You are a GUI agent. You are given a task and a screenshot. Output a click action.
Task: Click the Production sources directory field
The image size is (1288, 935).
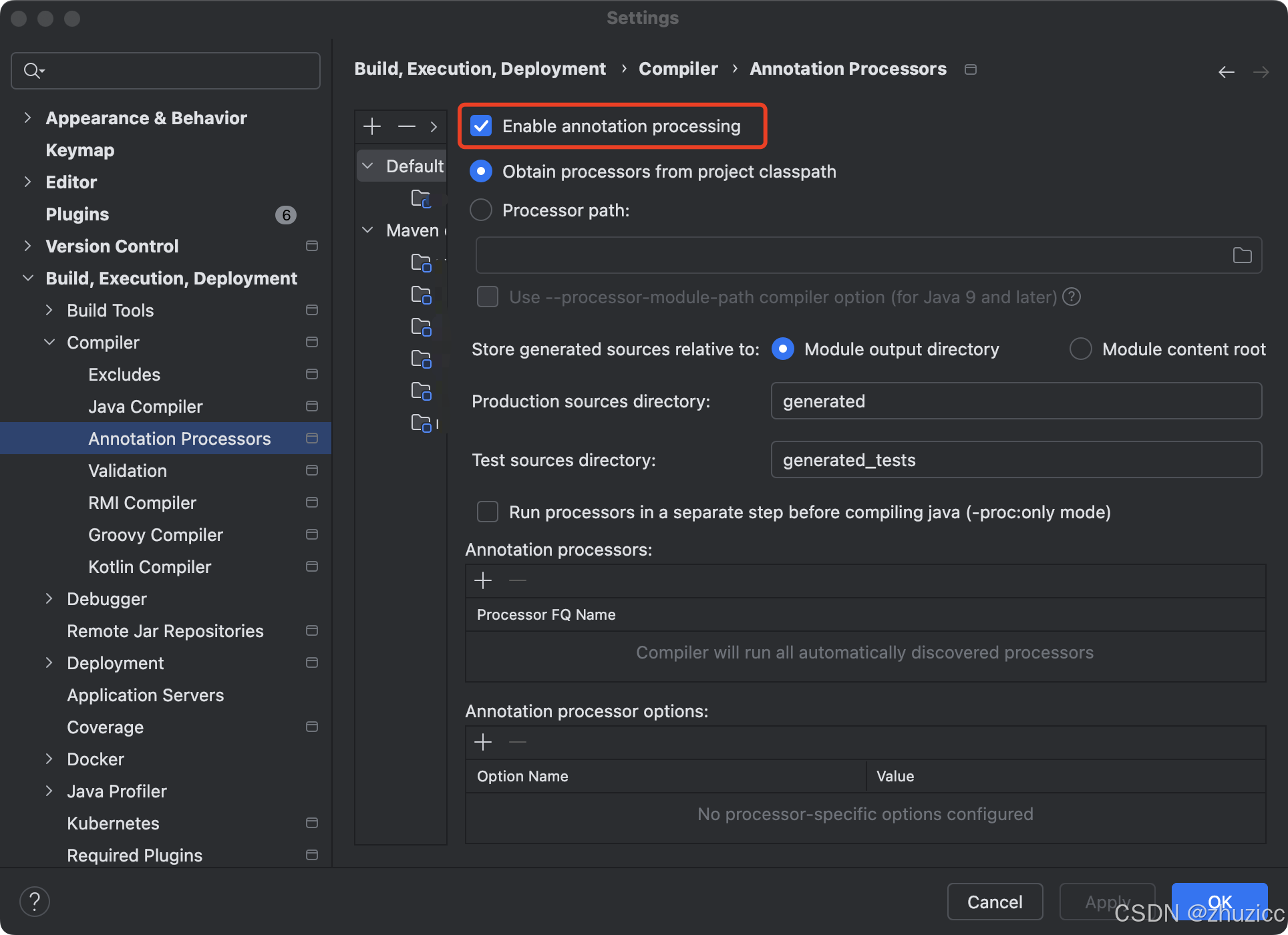pos(1015,401)
